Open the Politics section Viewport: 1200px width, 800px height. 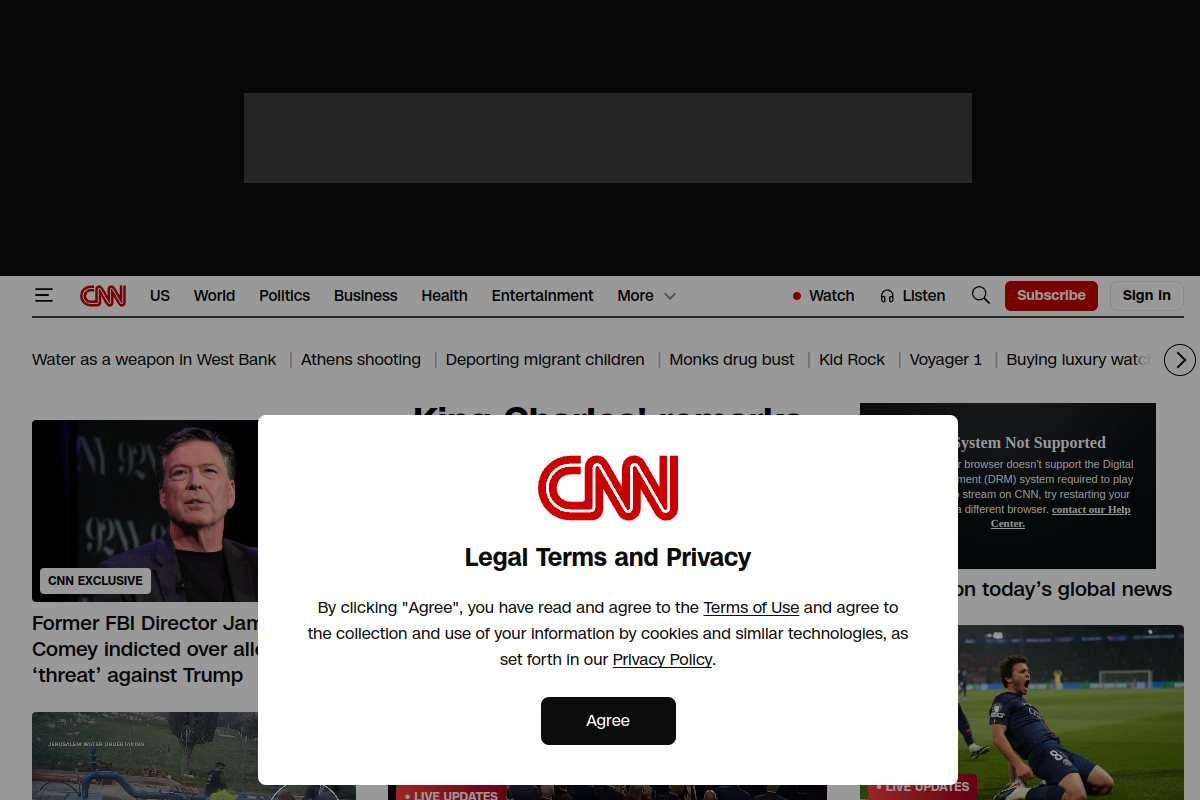(284, 296)
